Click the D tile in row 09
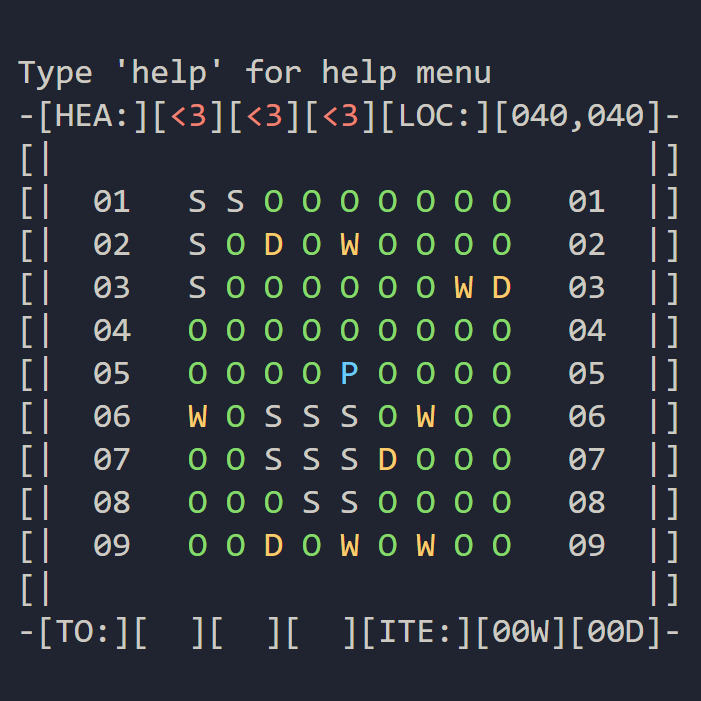Image resolution: width=701 pixels, height=701 pixels. click(273, 546)
